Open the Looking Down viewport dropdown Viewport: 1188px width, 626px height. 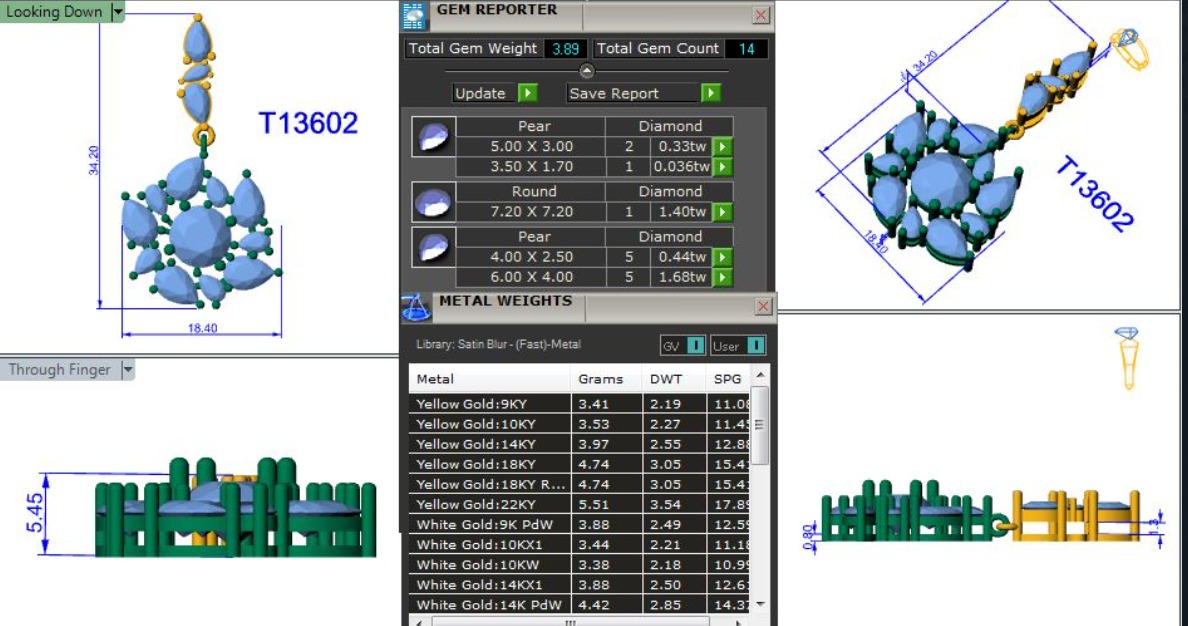click(x=118, y=11)
